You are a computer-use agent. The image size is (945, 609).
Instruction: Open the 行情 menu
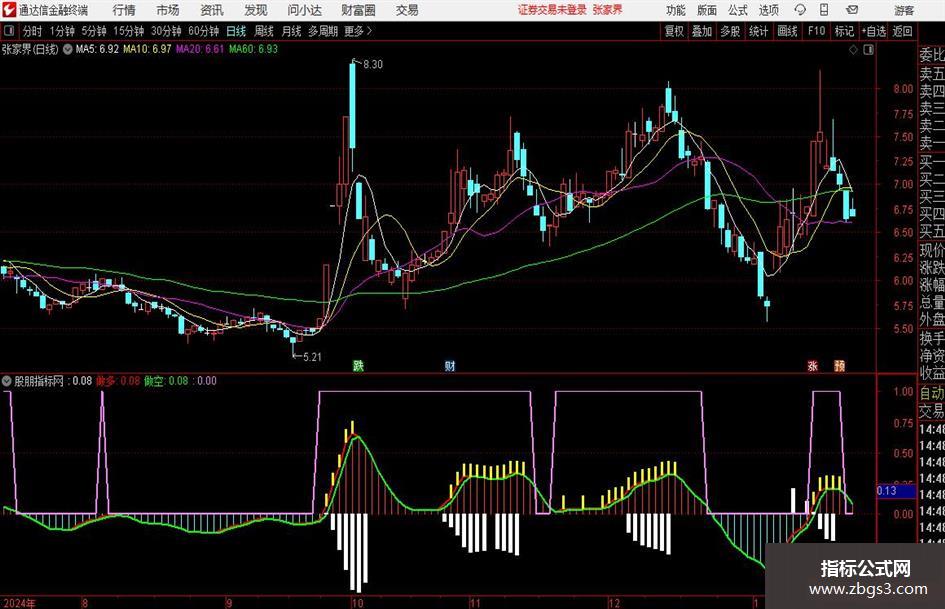[x=124, y=10]
